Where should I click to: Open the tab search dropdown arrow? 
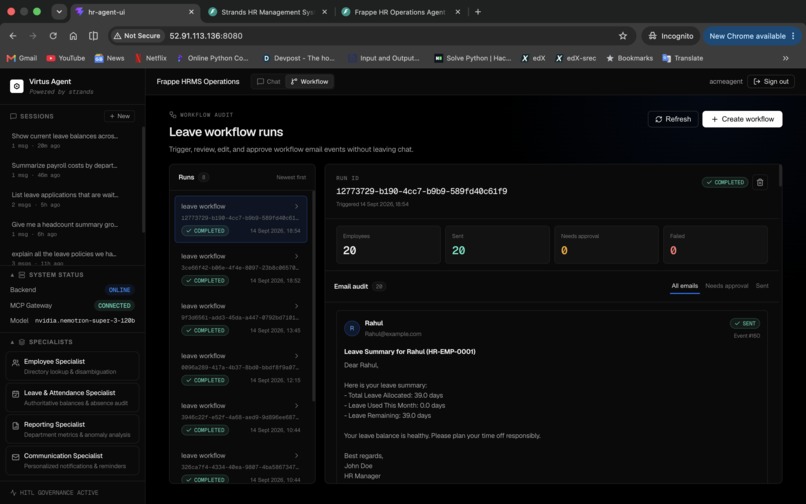pyautogui.click(x=59, y=11)
